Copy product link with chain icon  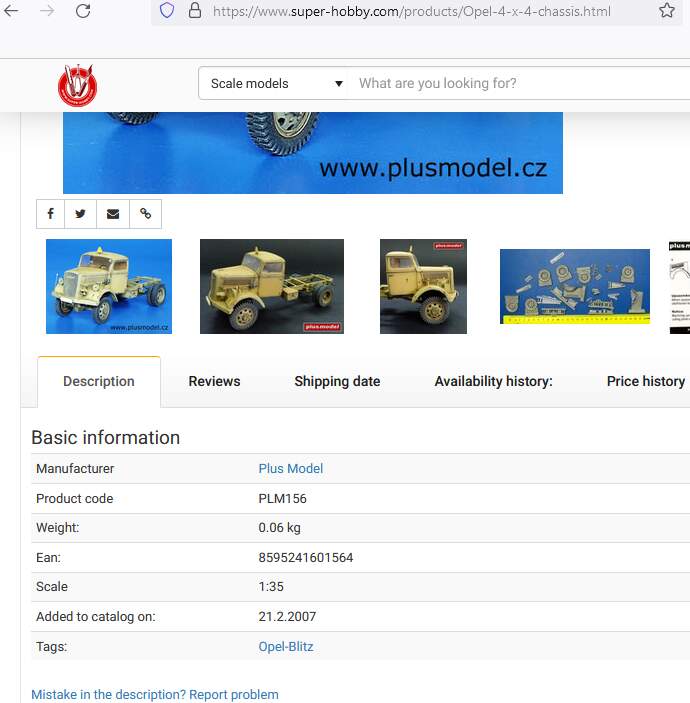tap(145, 214)
